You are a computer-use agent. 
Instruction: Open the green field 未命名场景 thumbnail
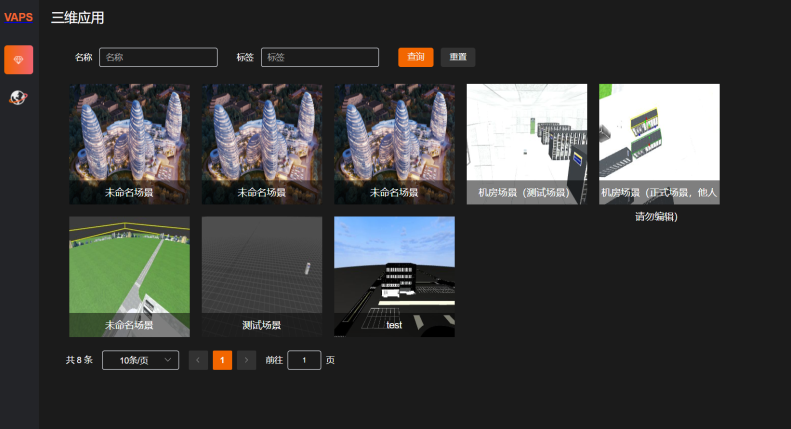coord(129,276)
